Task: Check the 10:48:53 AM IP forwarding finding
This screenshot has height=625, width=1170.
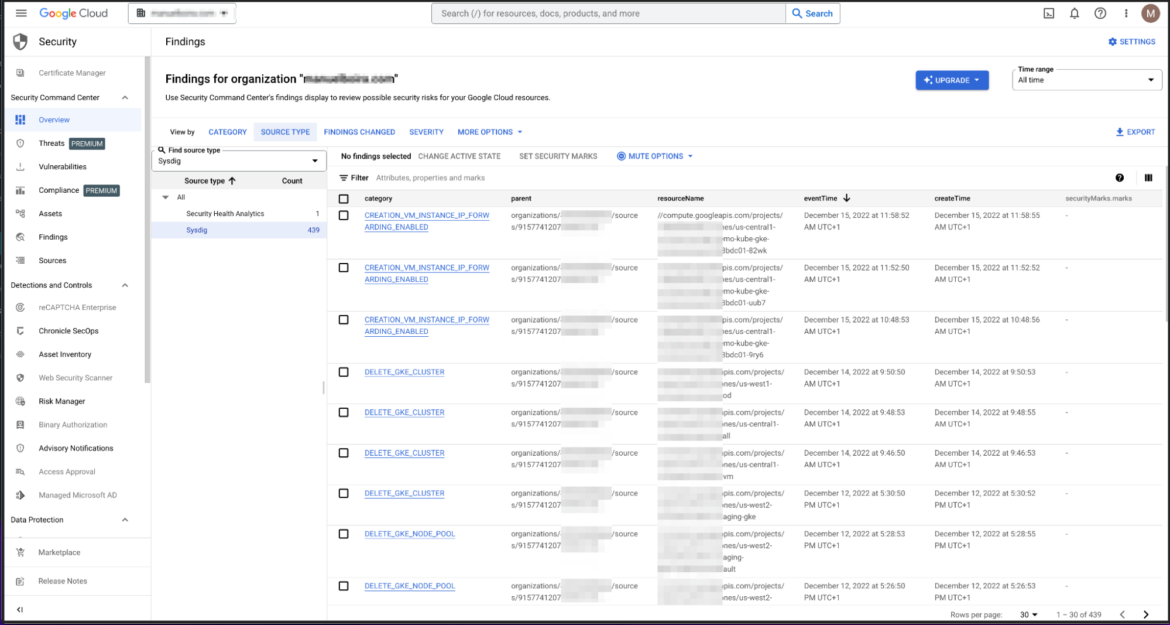Action: pos(343,319)
